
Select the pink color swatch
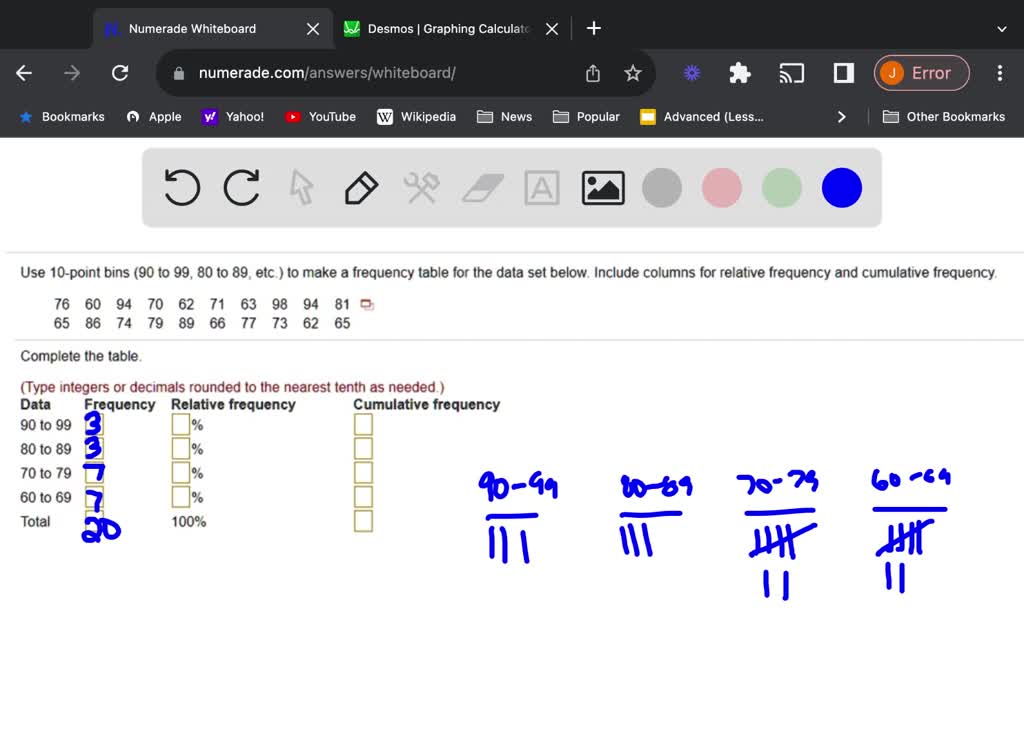point(721,187)
